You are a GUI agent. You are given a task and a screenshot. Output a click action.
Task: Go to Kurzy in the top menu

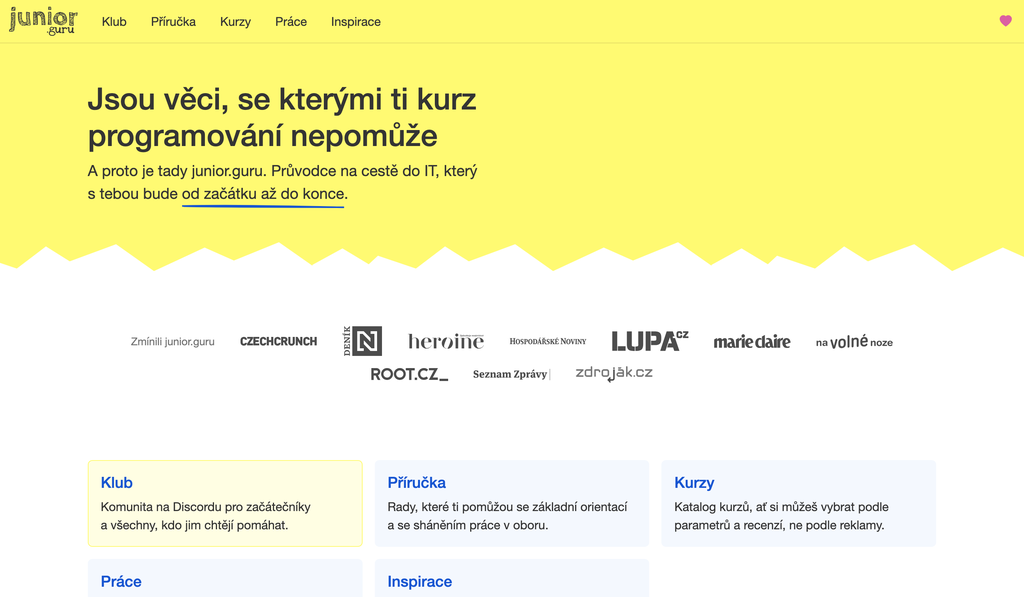235,22
